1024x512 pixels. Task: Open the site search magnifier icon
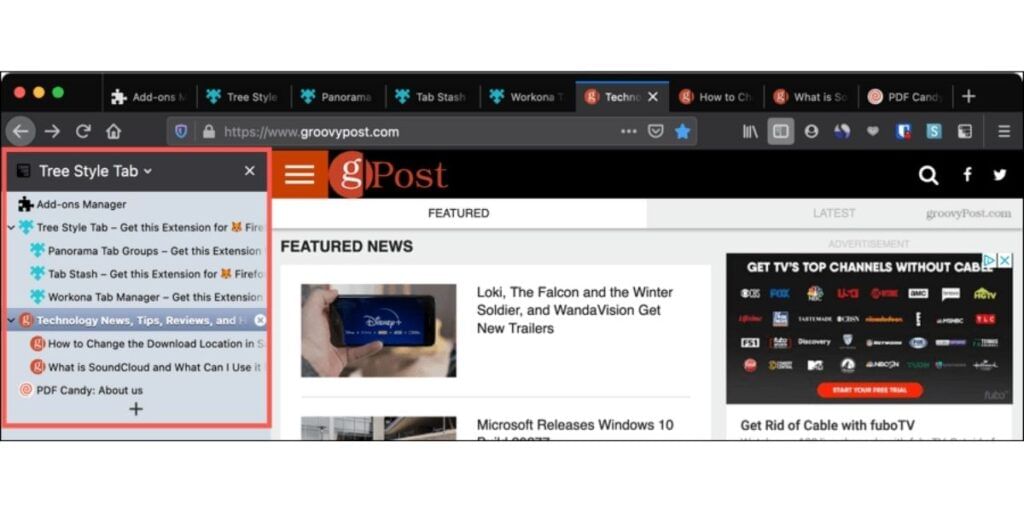click(928, 175)
